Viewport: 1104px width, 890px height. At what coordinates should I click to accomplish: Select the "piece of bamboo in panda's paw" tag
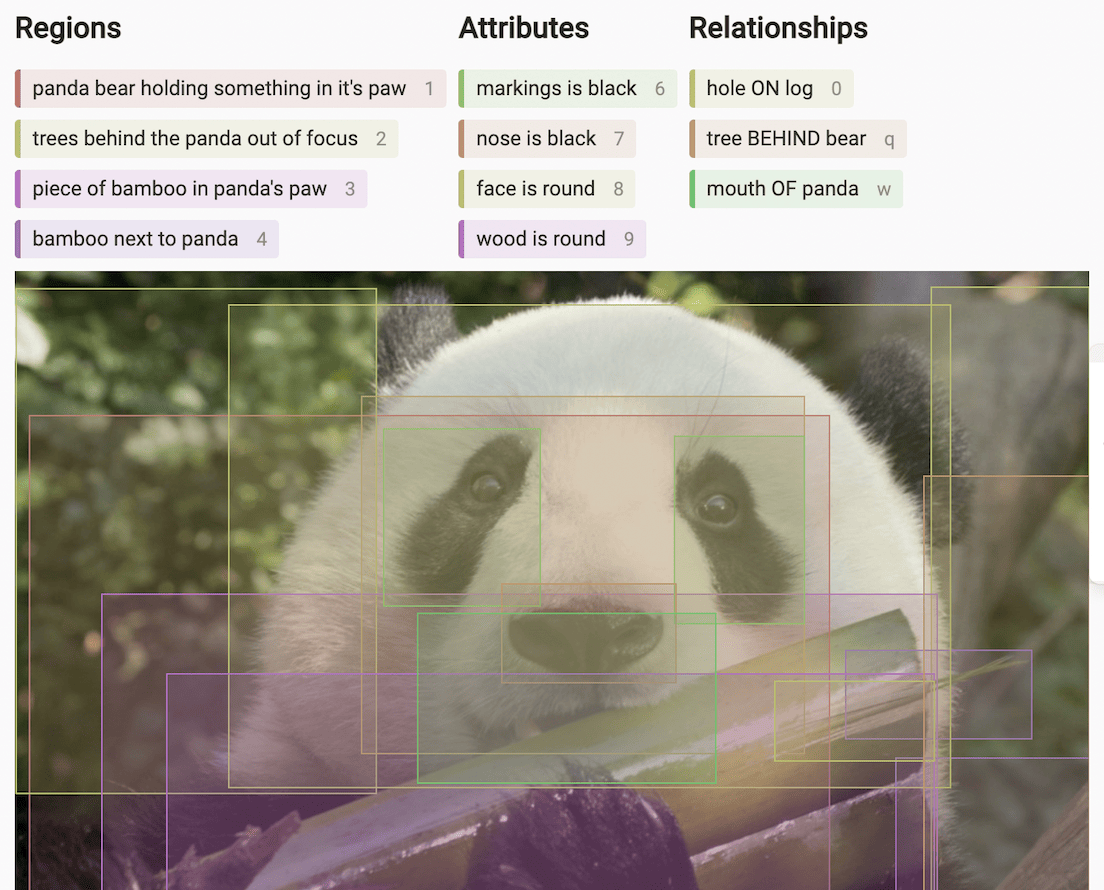tap(190, 188)
